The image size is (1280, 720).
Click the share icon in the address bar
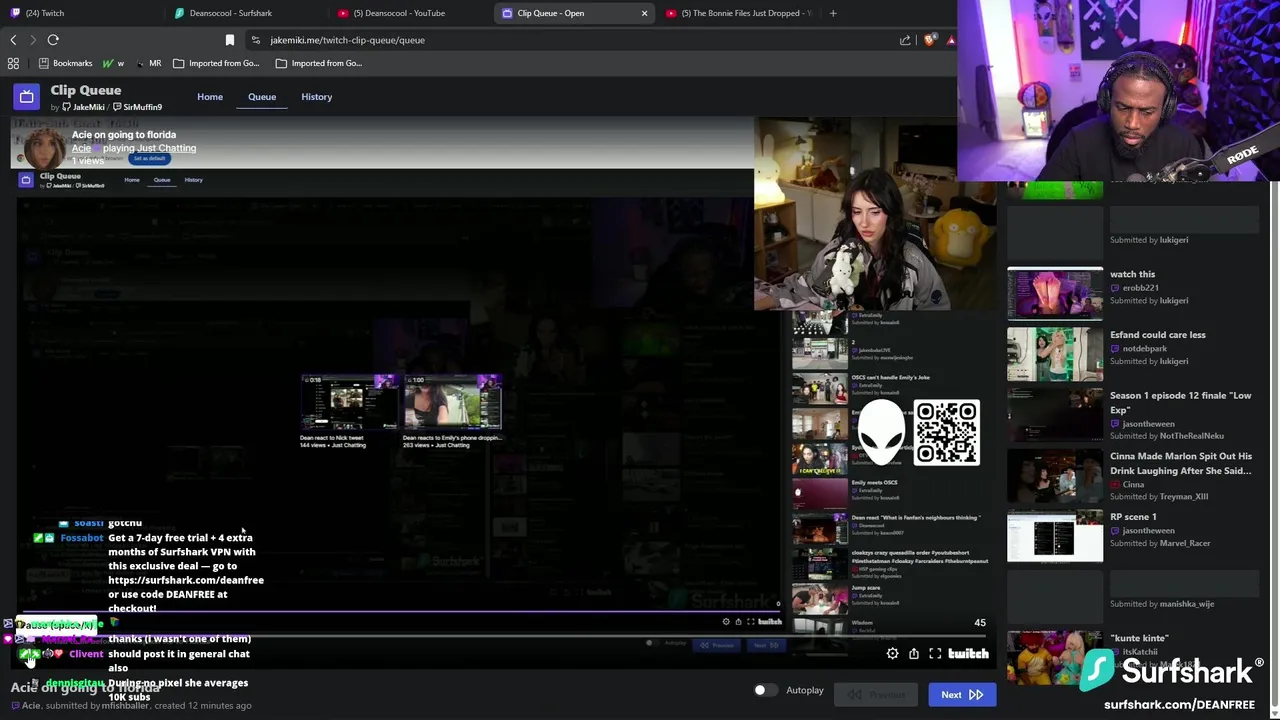pos(905,40)
